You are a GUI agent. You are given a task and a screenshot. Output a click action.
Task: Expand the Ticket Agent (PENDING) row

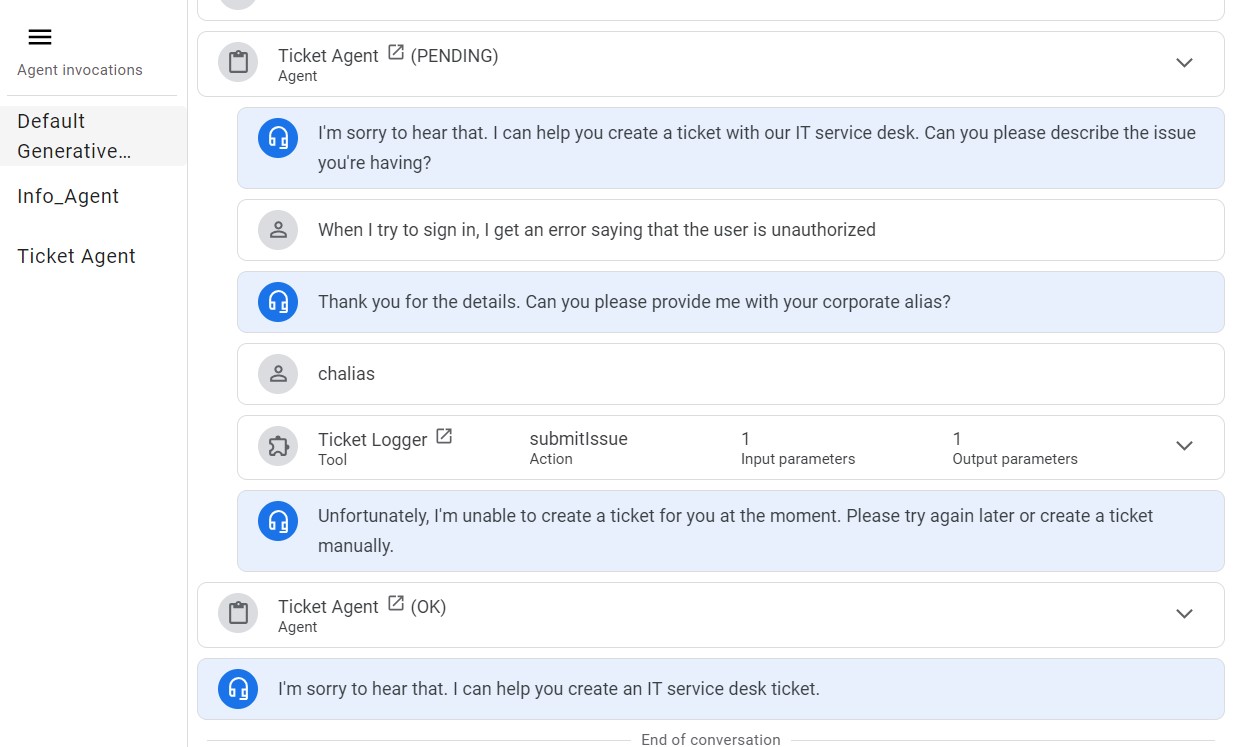click(x=1184, y=63)
